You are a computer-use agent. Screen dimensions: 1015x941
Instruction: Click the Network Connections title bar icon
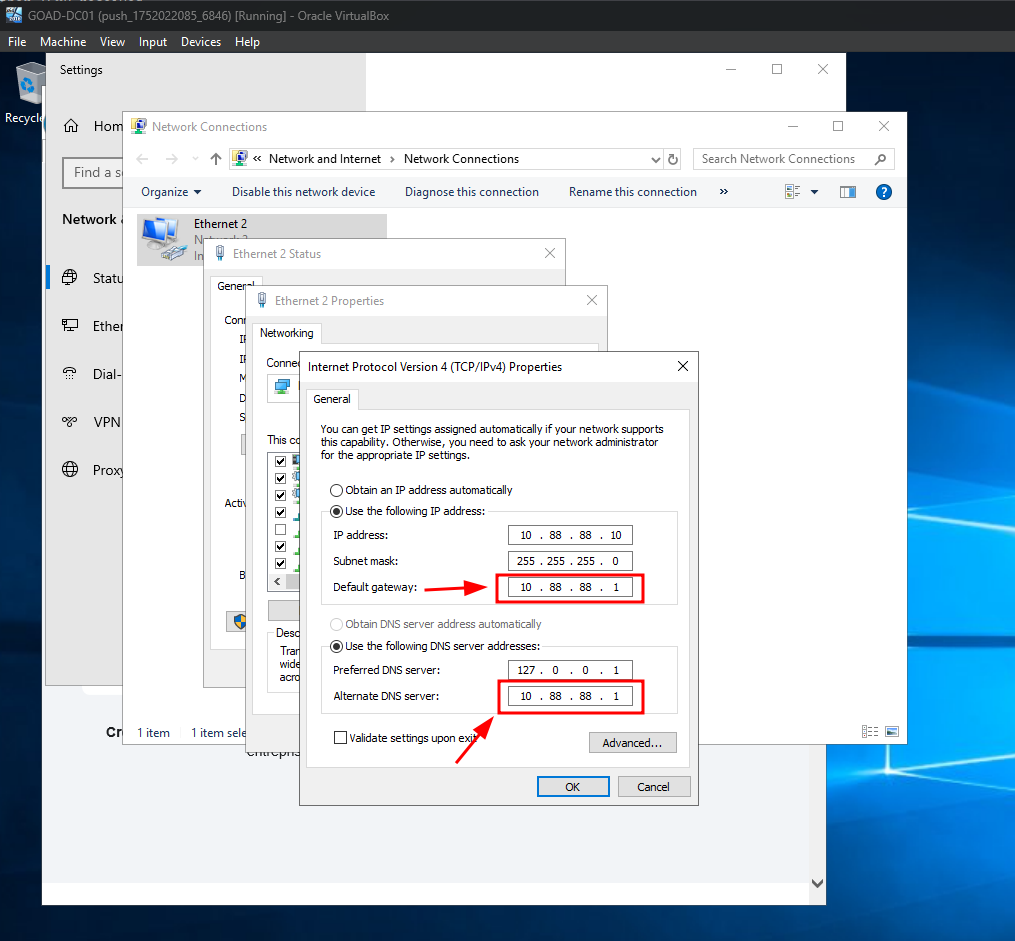click(x=139, y=126)
